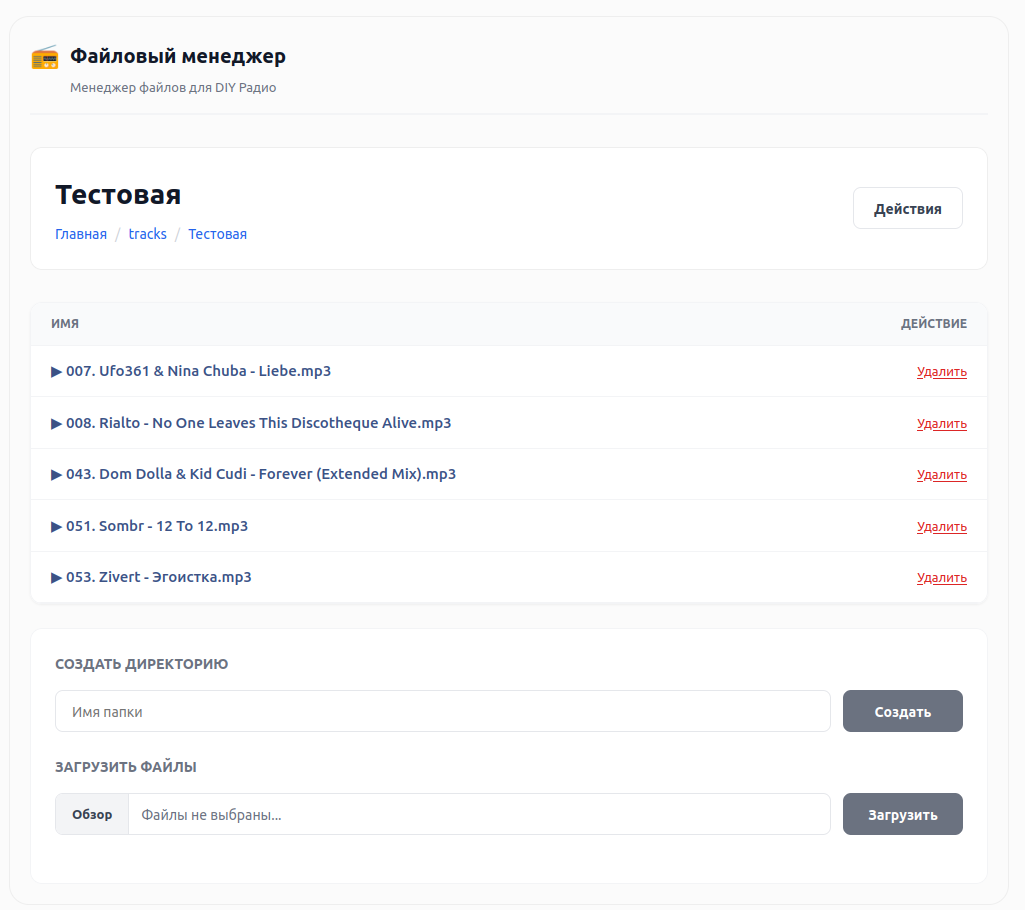Delete the 008 Rialto mp3 file
Viewport: 1025px width, 910px height.
pos(941,424)
